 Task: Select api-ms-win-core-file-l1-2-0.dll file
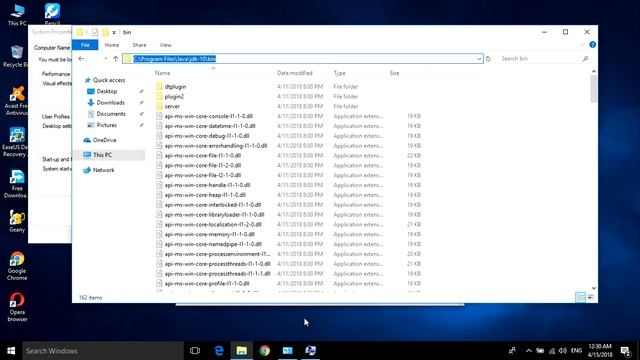(x=203, y=165)
